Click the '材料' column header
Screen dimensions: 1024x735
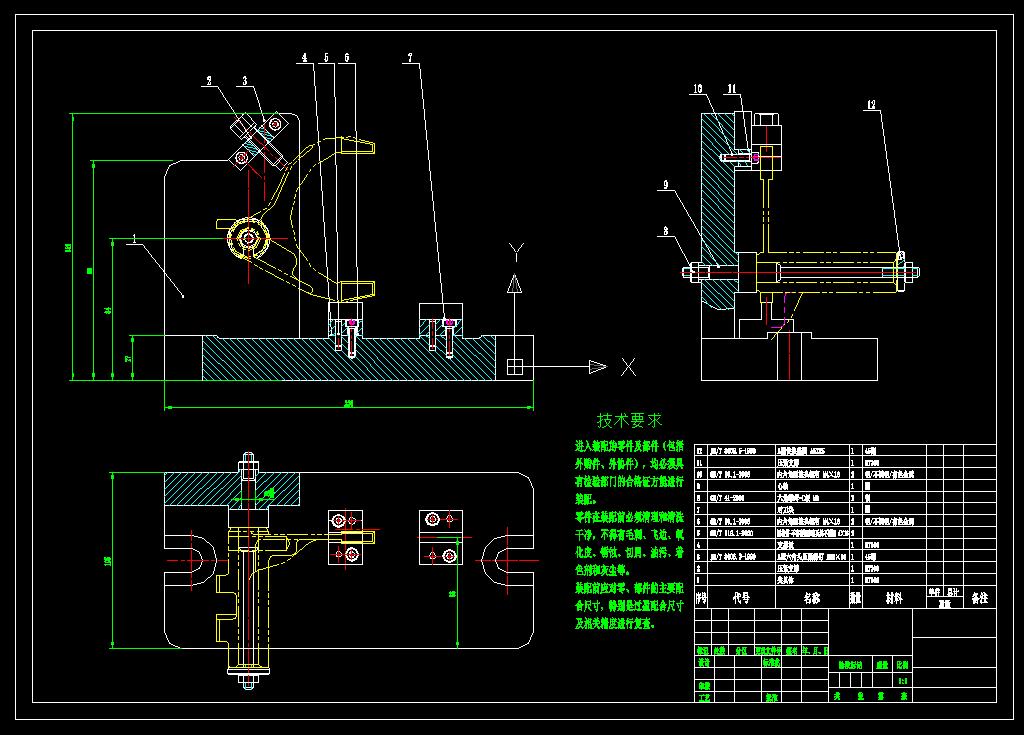[x=894, y=597]
